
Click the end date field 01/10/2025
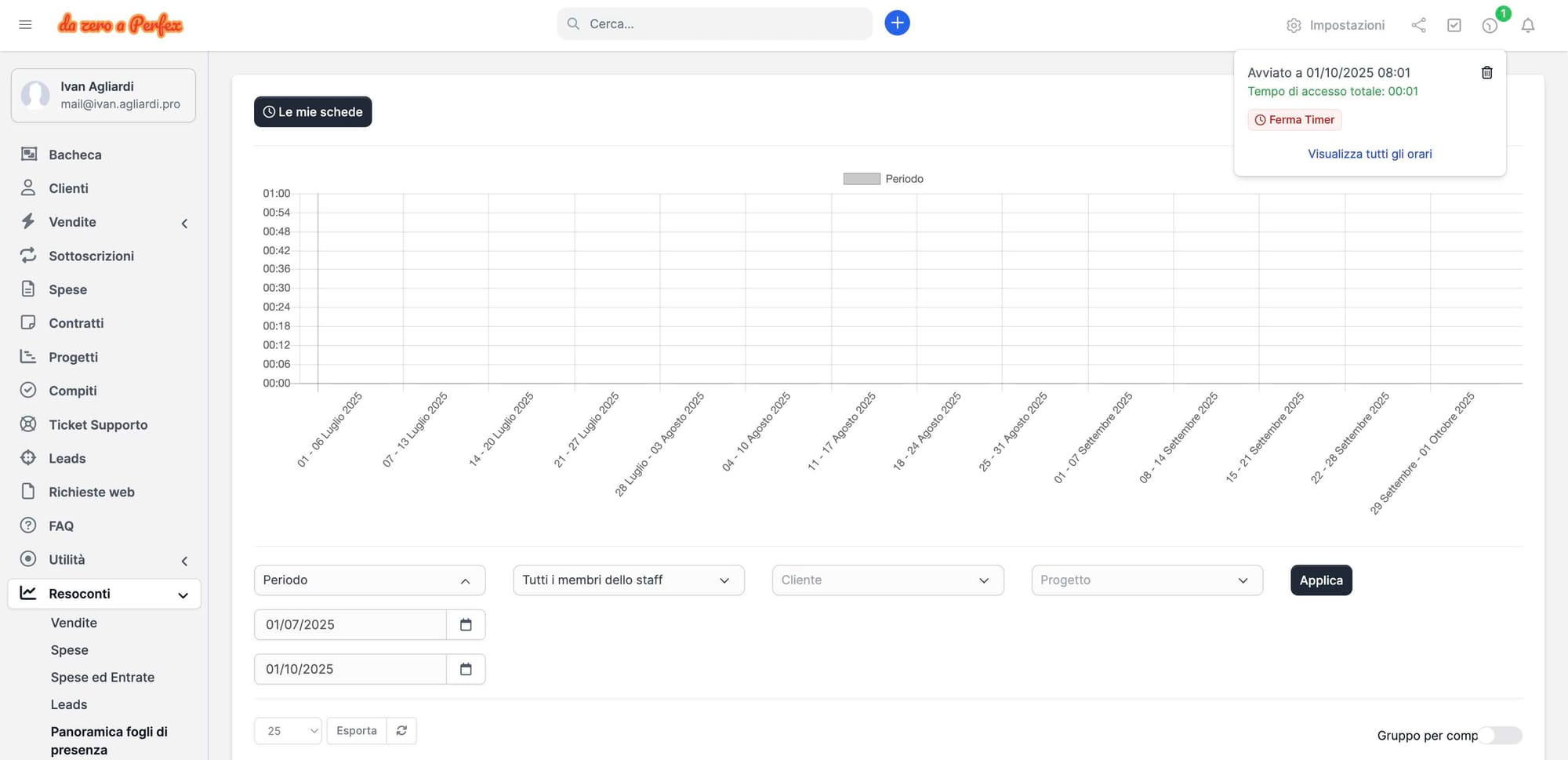(x=350, y=669)
